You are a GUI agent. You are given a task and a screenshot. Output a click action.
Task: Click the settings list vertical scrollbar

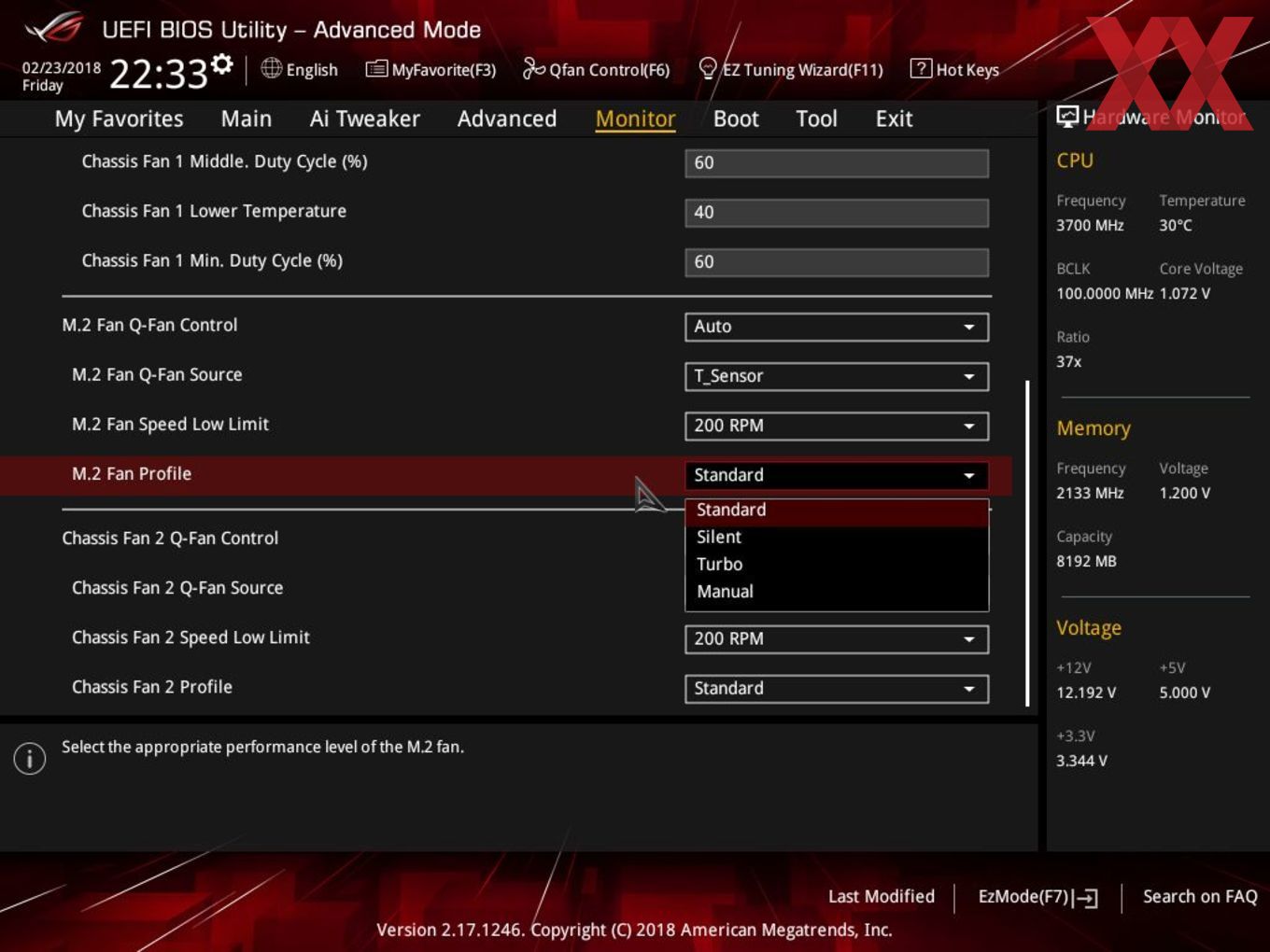[1027, 542]
